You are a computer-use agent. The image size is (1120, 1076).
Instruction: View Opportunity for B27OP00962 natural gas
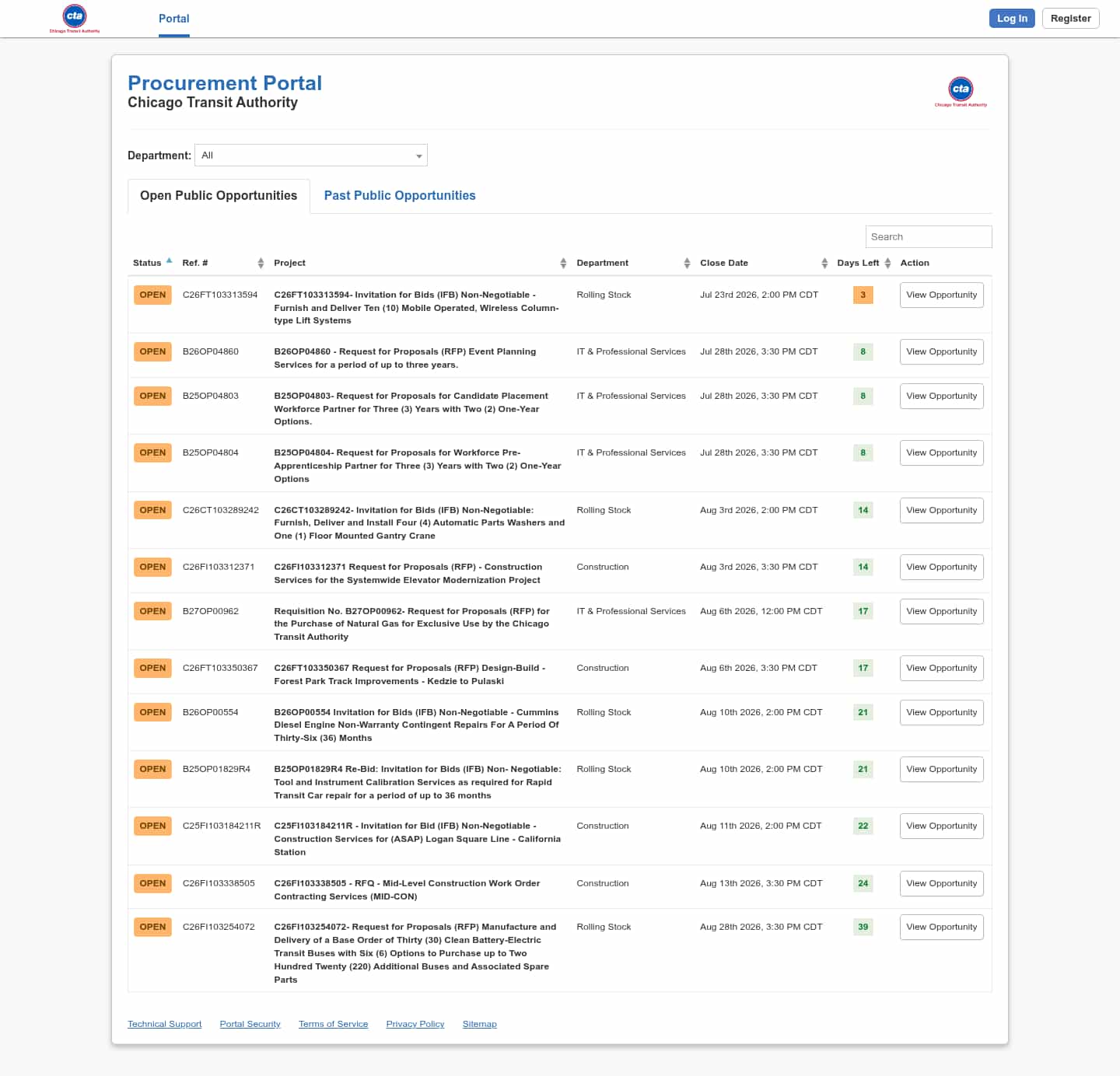(941, 611)
